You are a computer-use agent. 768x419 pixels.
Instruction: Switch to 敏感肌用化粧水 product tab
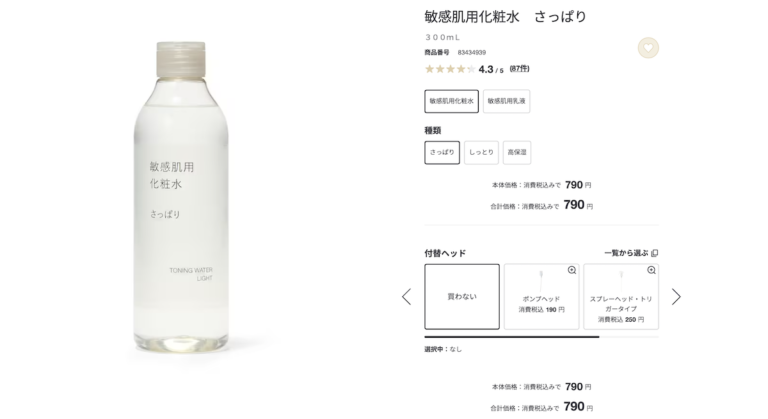452,101
